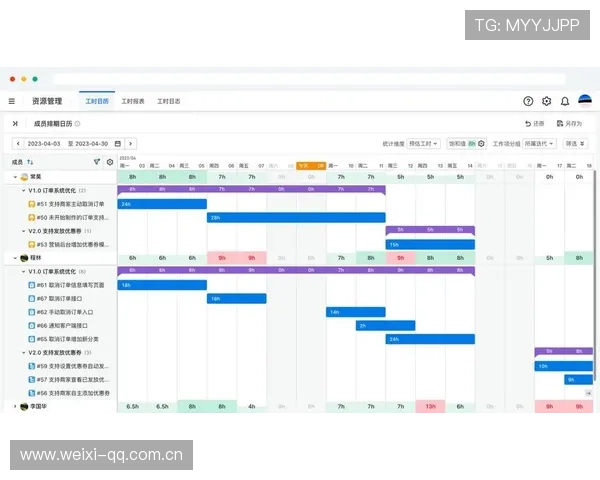Select the 9h bar for task #57

click(x=579, y=380)
